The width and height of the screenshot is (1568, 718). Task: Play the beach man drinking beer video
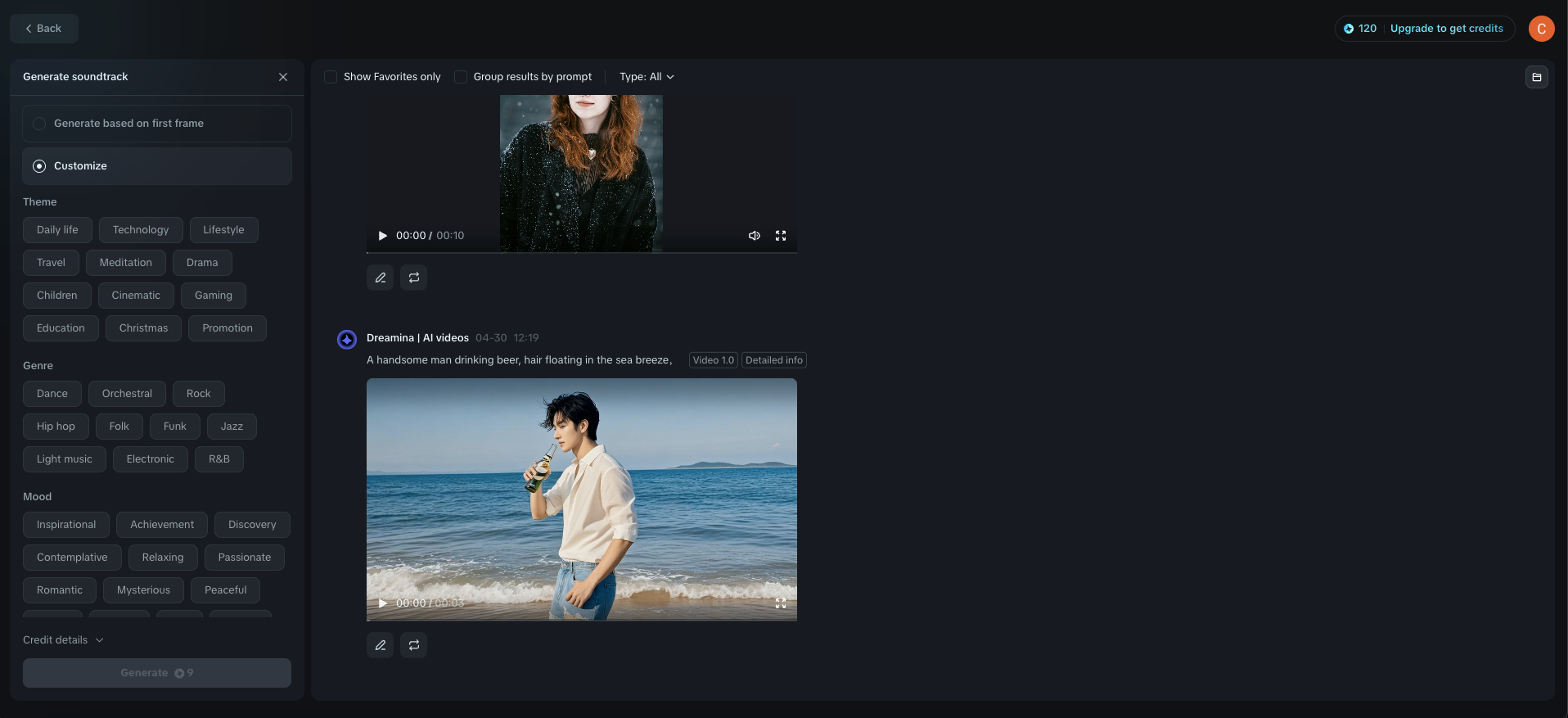click(x=382, y=603)
